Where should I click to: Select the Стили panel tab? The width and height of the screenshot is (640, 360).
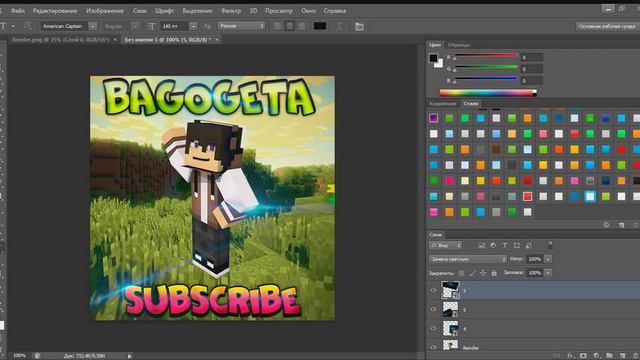(x=471, y=104)
